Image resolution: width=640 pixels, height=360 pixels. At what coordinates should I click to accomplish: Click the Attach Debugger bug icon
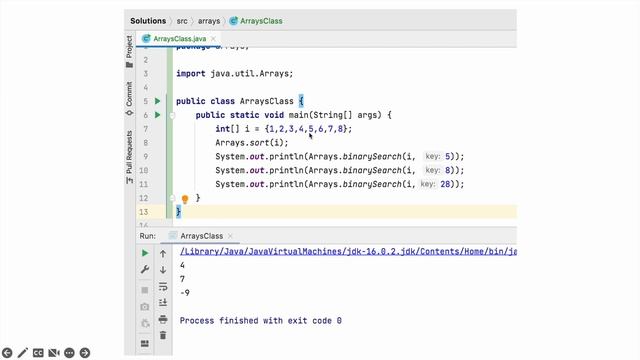point(145,323)
